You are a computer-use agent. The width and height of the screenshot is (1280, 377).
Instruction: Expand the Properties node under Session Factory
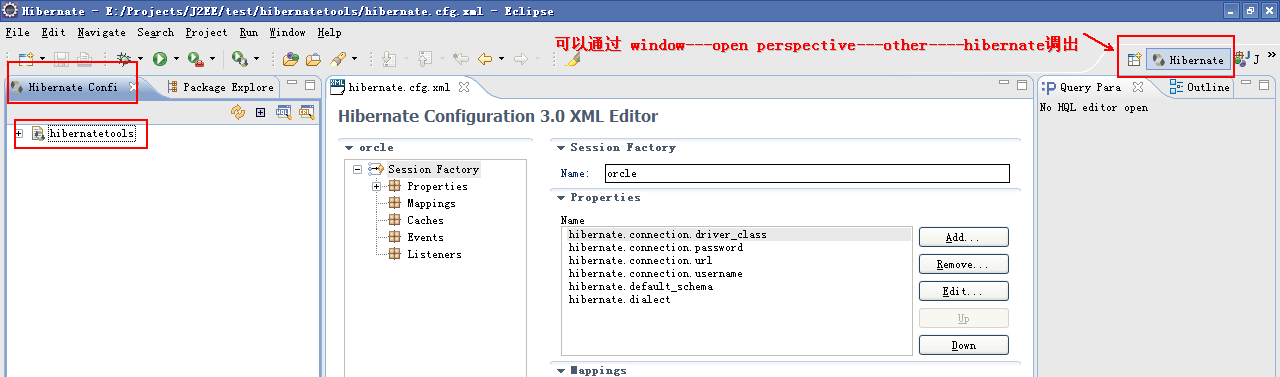point(376,186)
